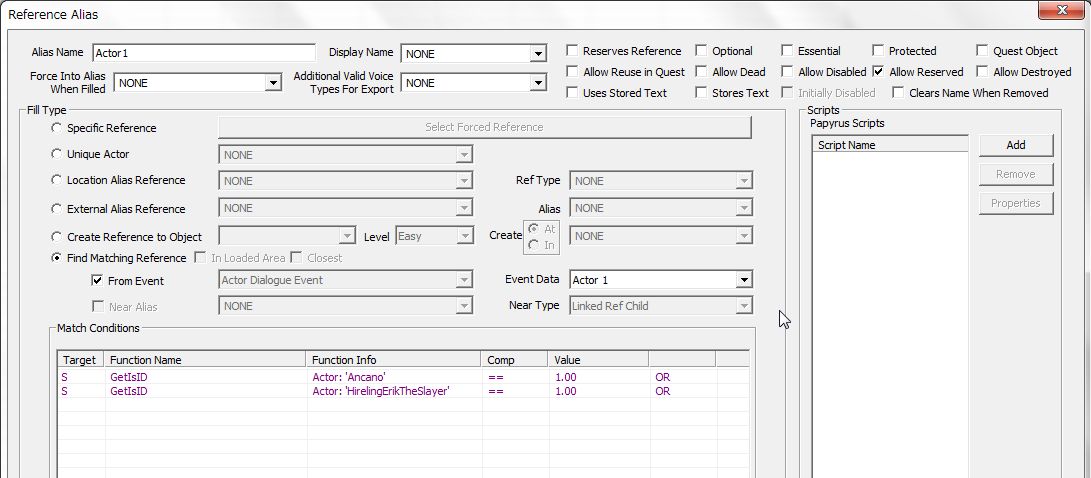1091x478 pixels.
Task: Toggle the Allow Reserved checkbox
Action: pyautogui.click(x=878, y=72)
